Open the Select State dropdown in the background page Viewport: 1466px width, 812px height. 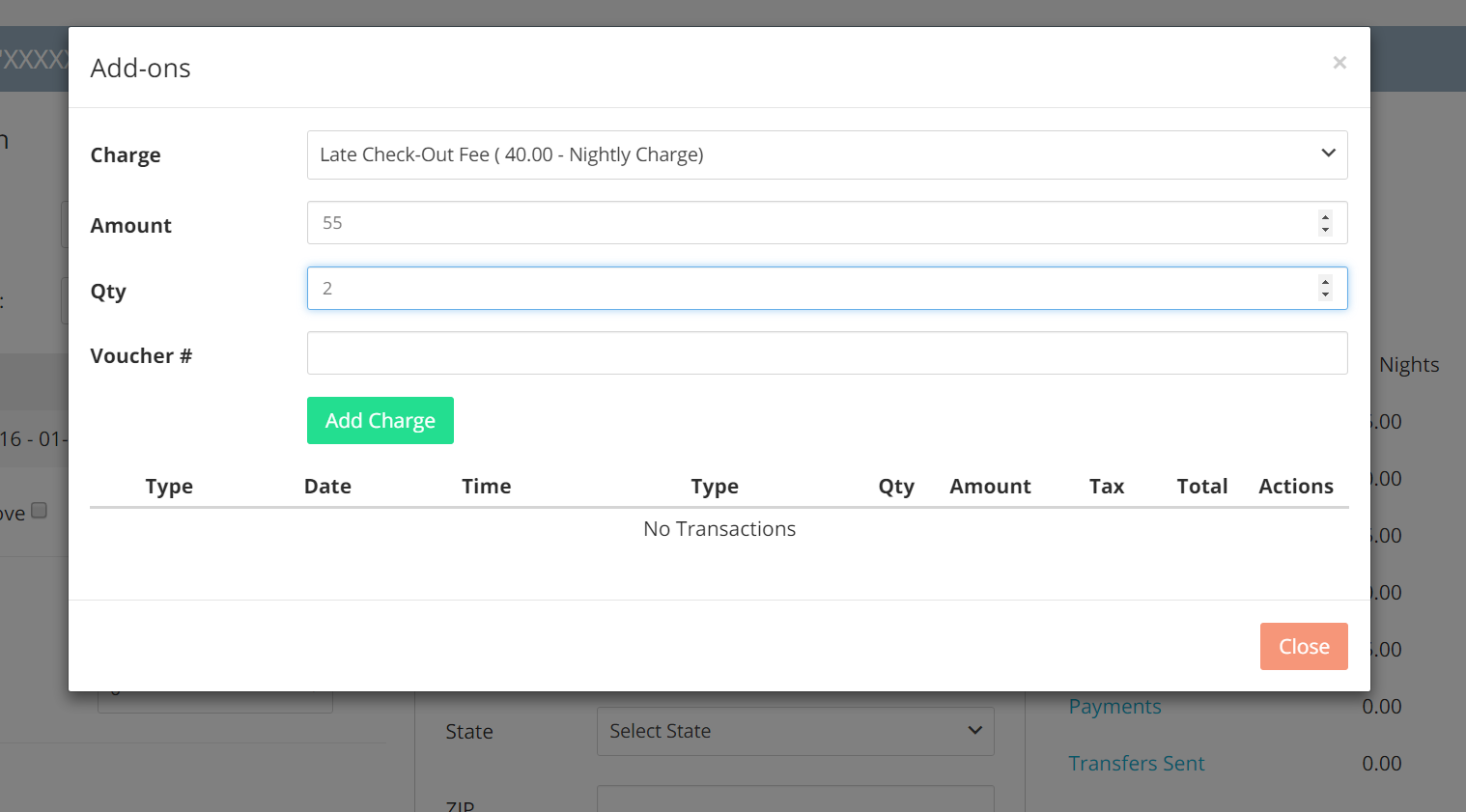(796, 732)
